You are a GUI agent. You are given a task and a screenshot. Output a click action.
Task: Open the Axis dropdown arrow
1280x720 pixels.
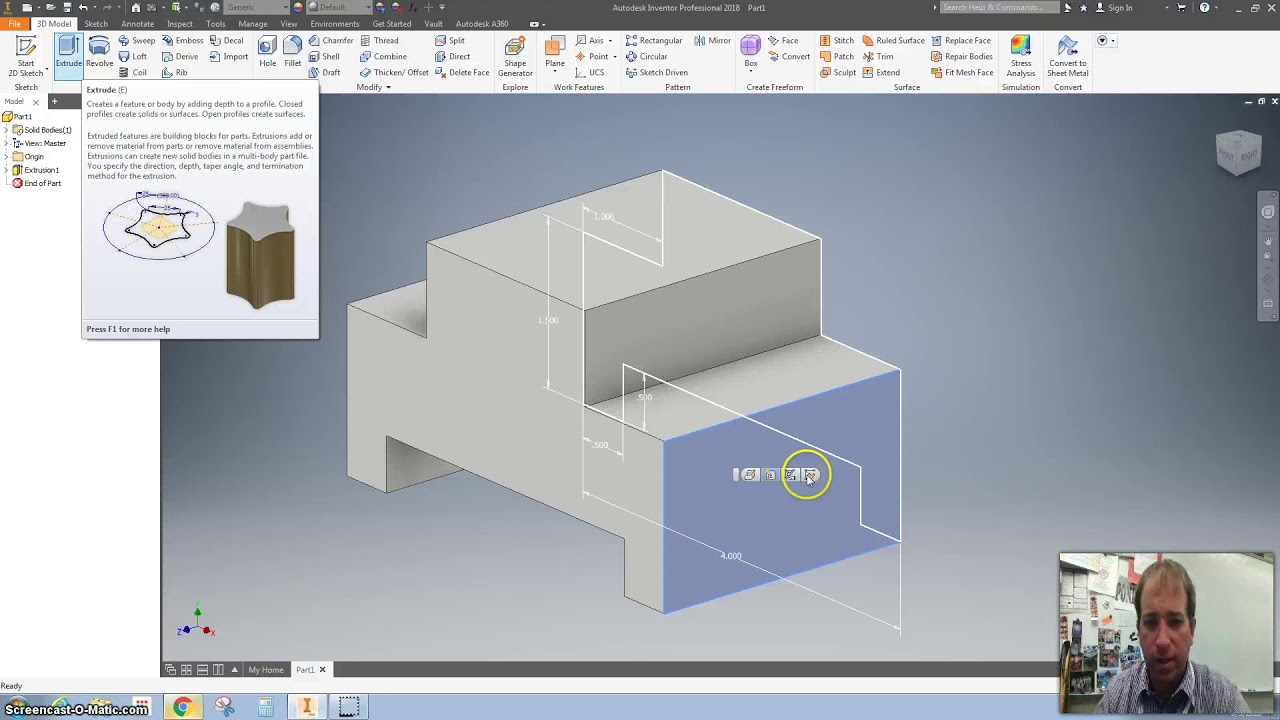[x=610, y=41]
